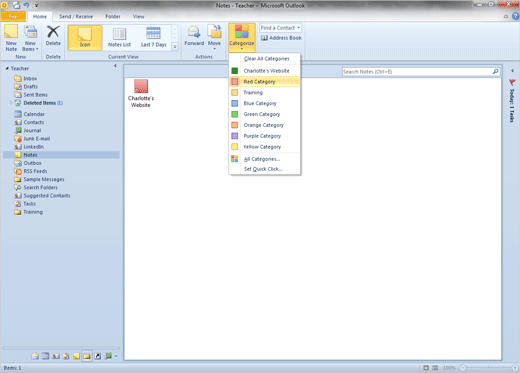
Task: Create a New Note
Action: click(11, 38)
